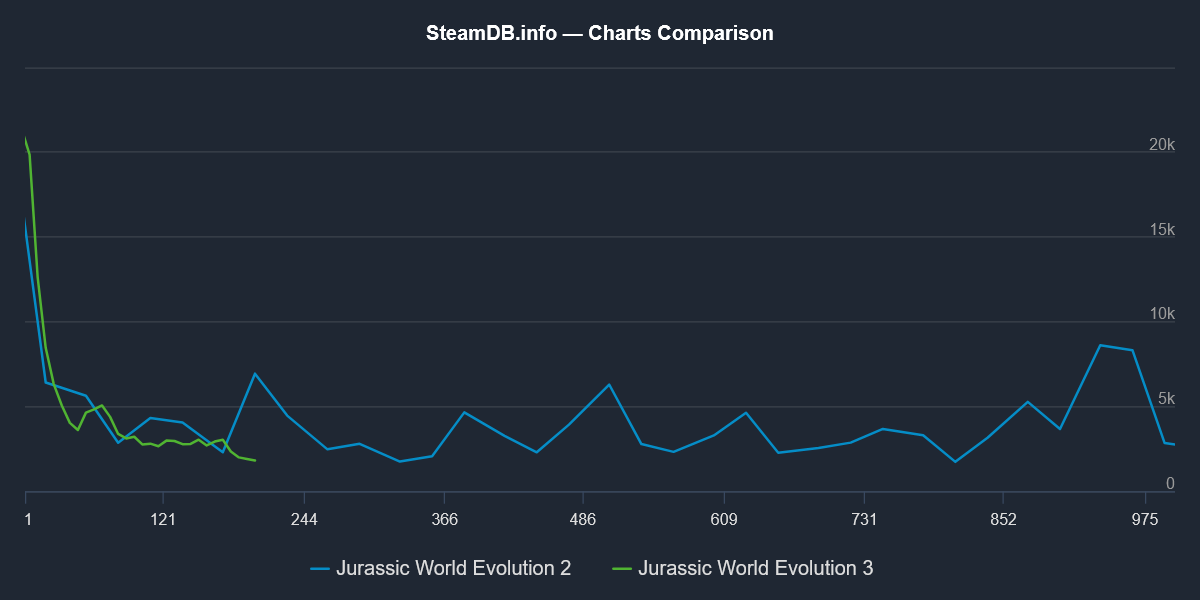1200x600 pixels.
Task: Click the x-axis label 366
Action: 445,520
